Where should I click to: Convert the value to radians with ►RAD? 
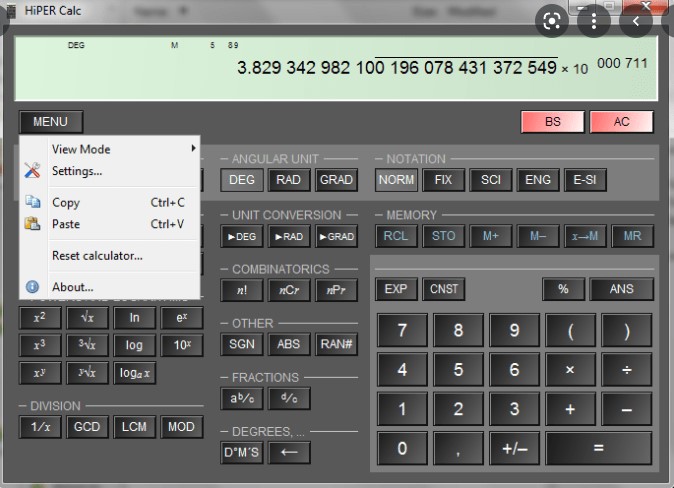pyautogui.click(x=289, y=236)
